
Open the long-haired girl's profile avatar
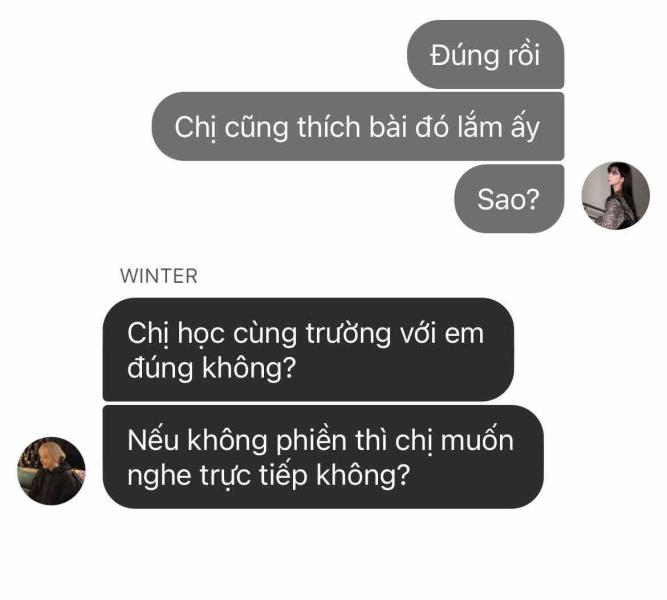pos(615,196)
